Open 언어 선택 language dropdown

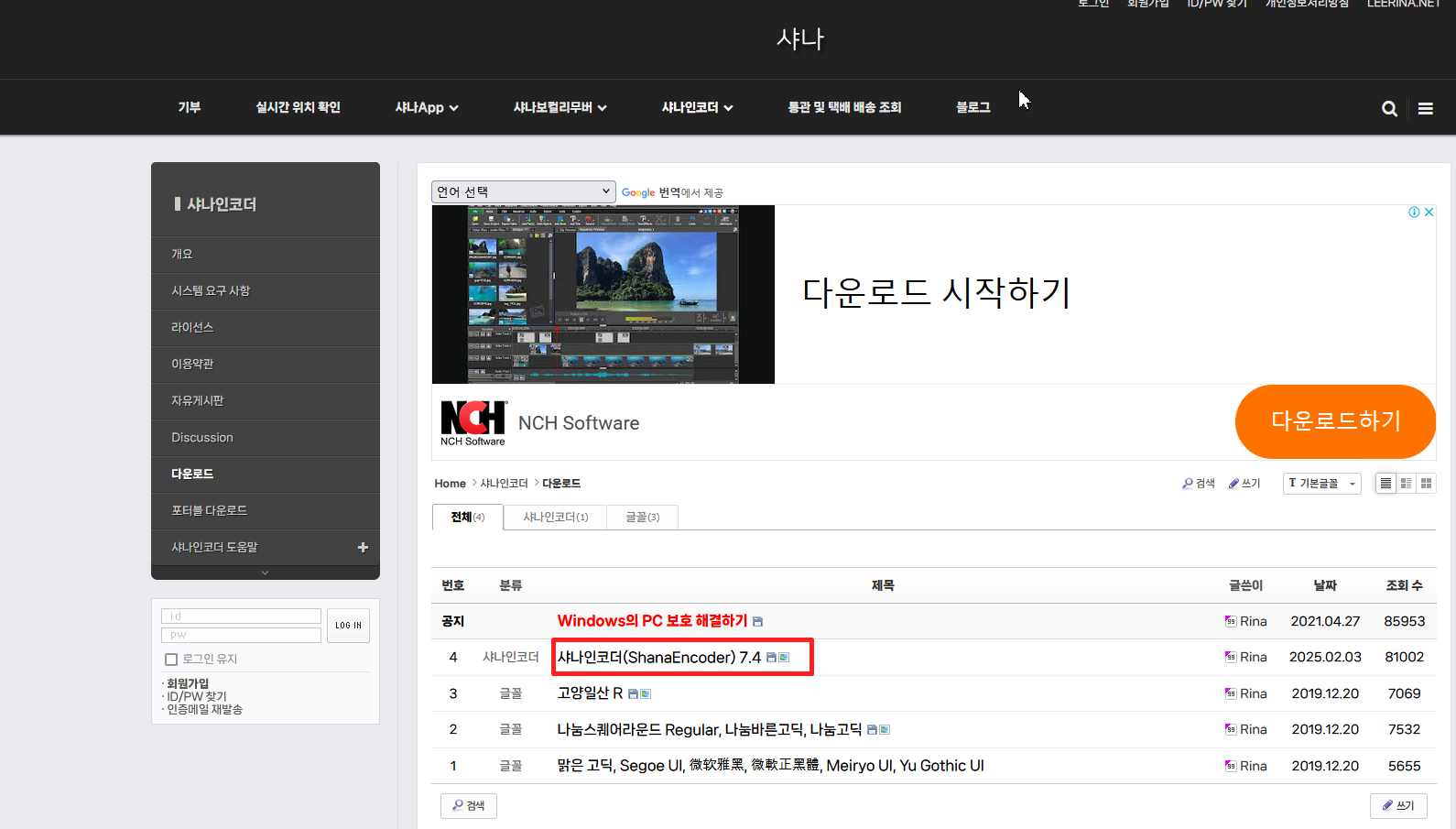click(x=523, y=191)
